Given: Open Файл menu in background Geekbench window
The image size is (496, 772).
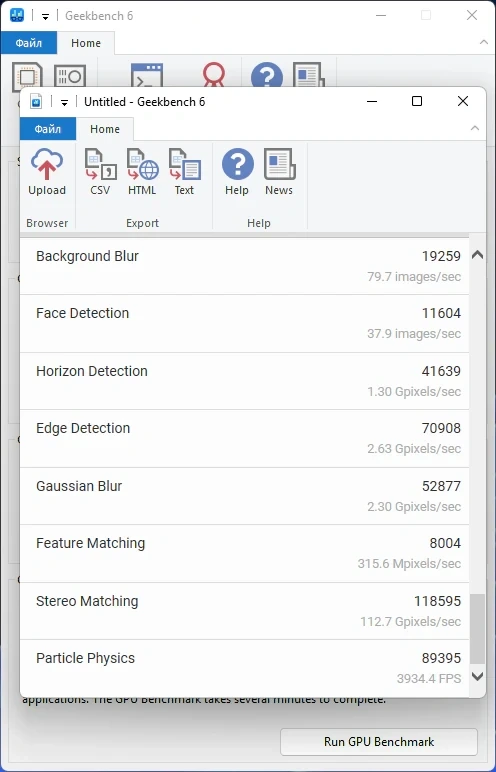Looking at the screenshot, I should [29, 43].
